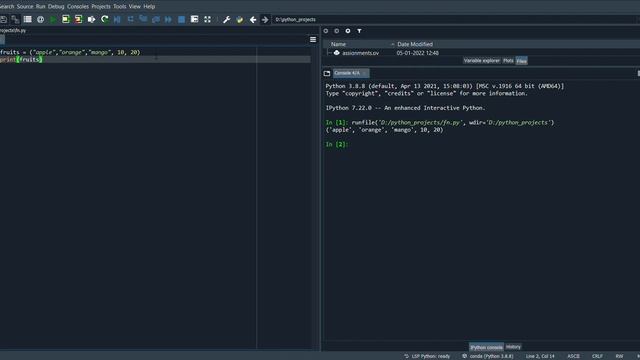The image size is (640, 360).
Task: Click the Line 2, Col 14 status text
Action: click(540, 356)
